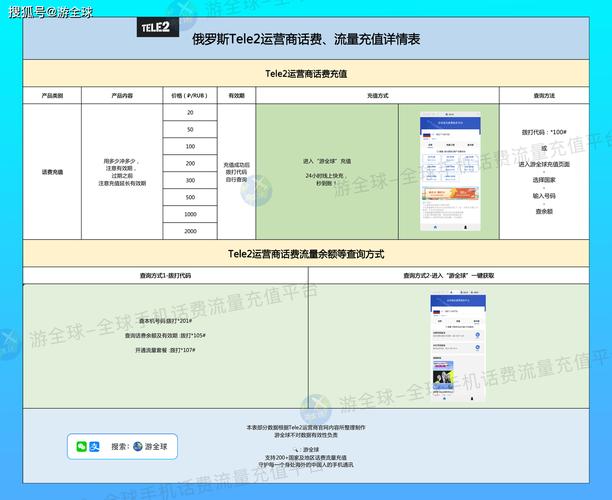
Task: Click the 24小时线上快充 text
Action: click(x=327, y=176)
